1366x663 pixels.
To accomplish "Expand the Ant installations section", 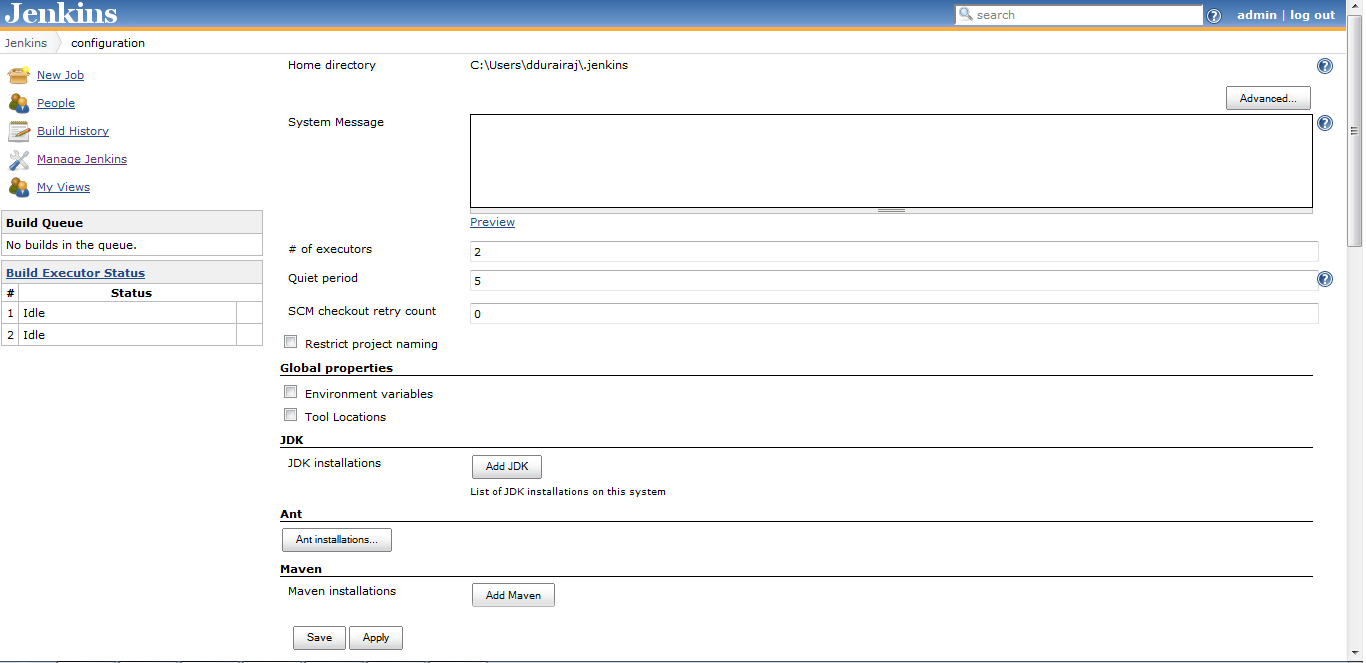I will [x=337, y=540].
